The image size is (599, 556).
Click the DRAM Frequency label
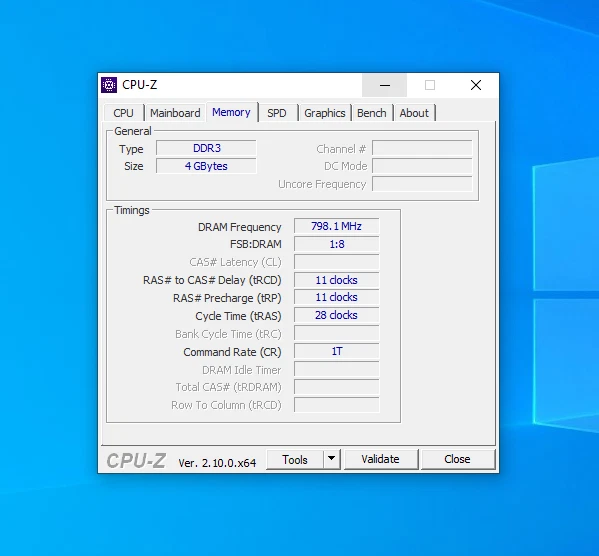240,227
